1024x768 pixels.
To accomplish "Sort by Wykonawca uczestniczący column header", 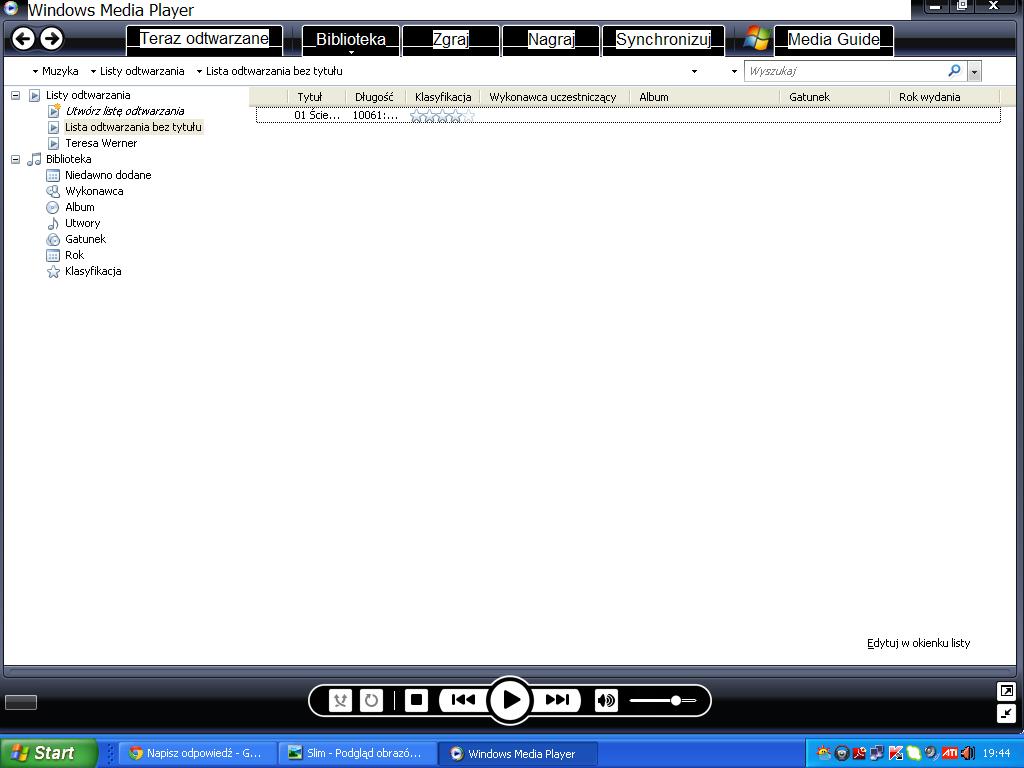I will pos(554,97).
